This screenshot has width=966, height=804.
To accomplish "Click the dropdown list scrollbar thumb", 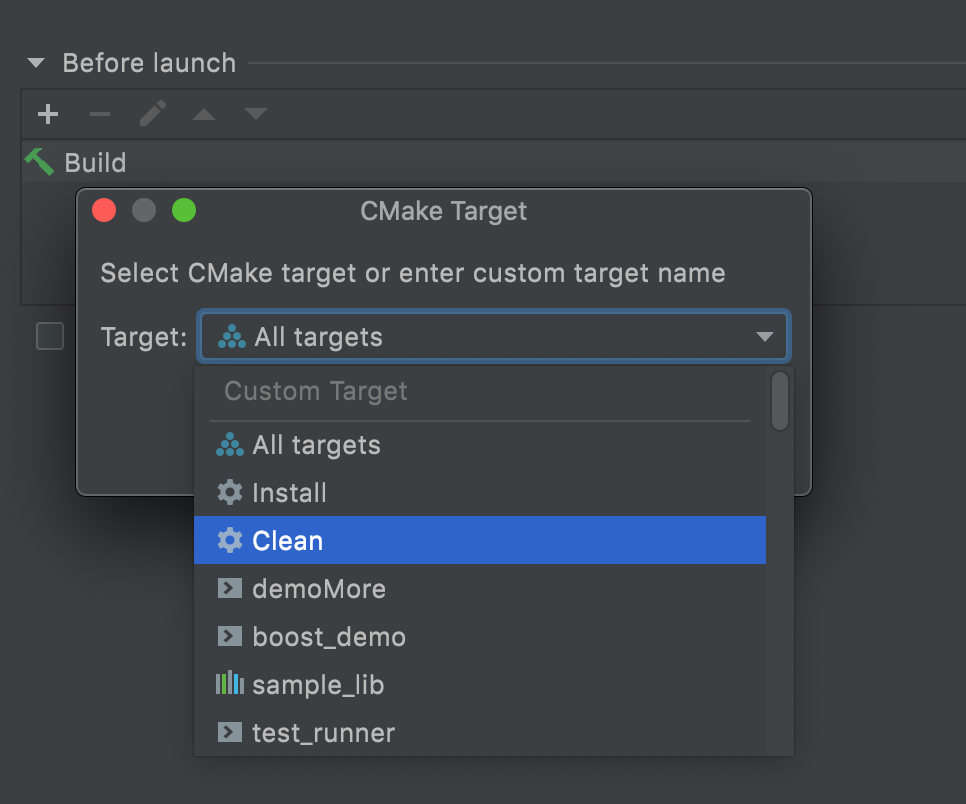I will (x=780, y=401).
